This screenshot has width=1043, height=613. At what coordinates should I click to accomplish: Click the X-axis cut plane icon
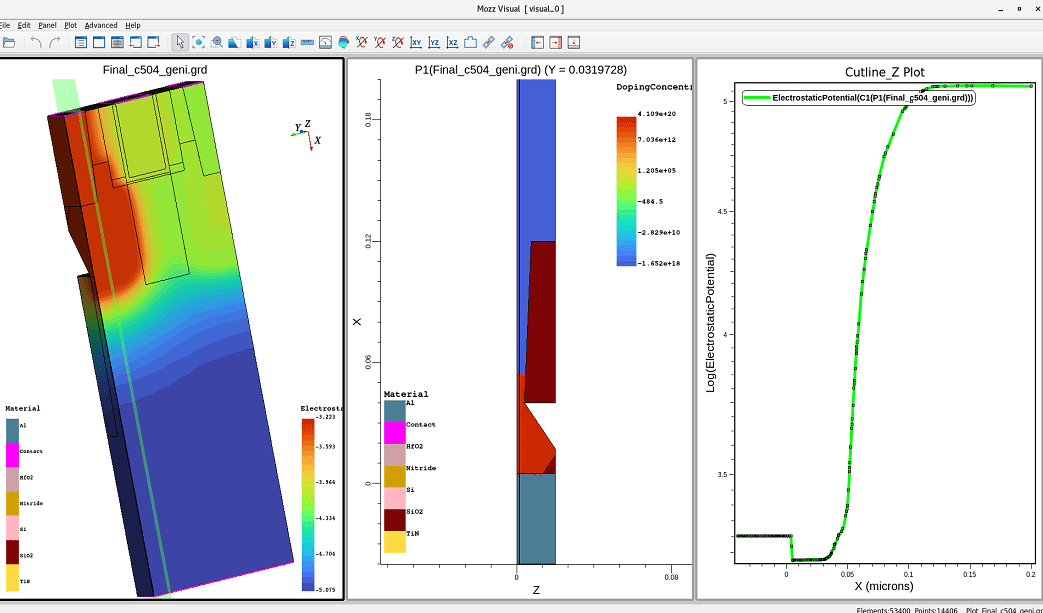click(253, 43)
